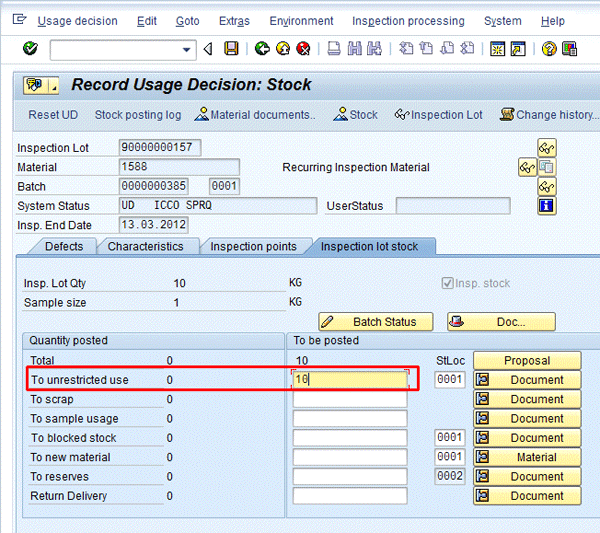Click the green Back arrow icon
This screenshot has height=533, width=600.
pos(262,49)
